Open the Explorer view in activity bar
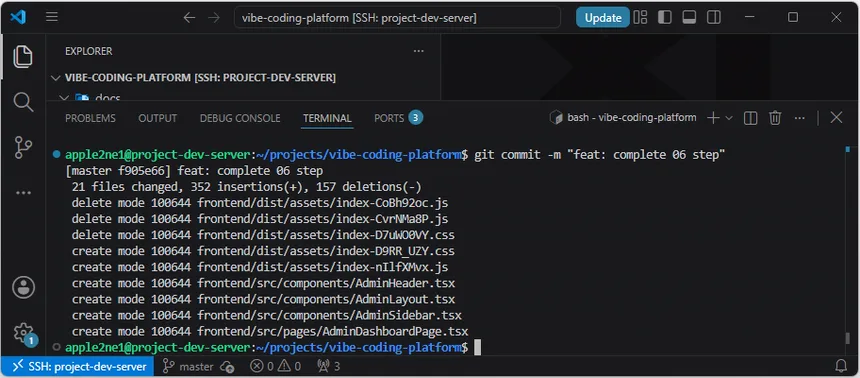This screenshot has height=378, width=860. click(x=22, y=57)
